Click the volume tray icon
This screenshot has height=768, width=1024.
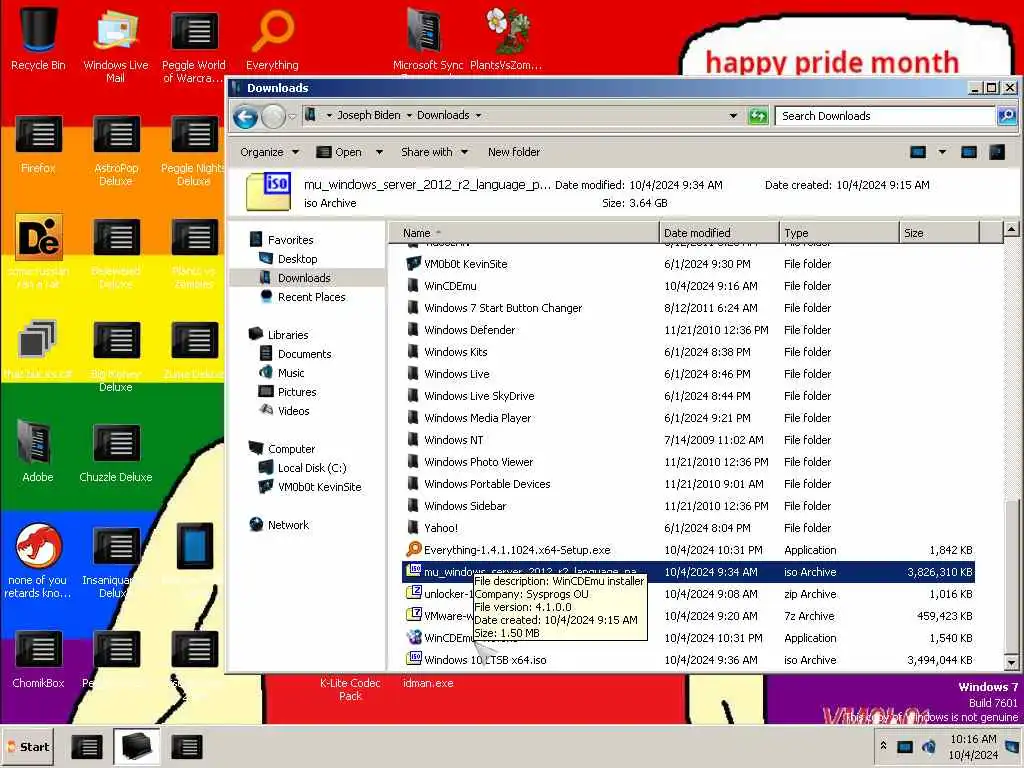click(x=928, y=746)
